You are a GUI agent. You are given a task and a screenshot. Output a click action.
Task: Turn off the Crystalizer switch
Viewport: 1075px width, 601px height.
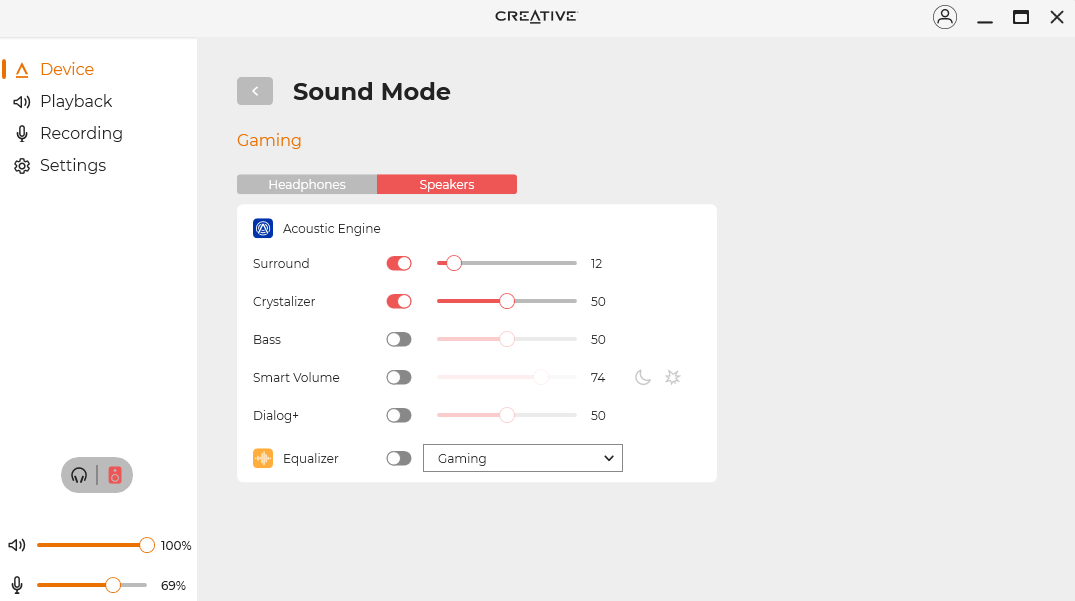[x=399, y=302]
